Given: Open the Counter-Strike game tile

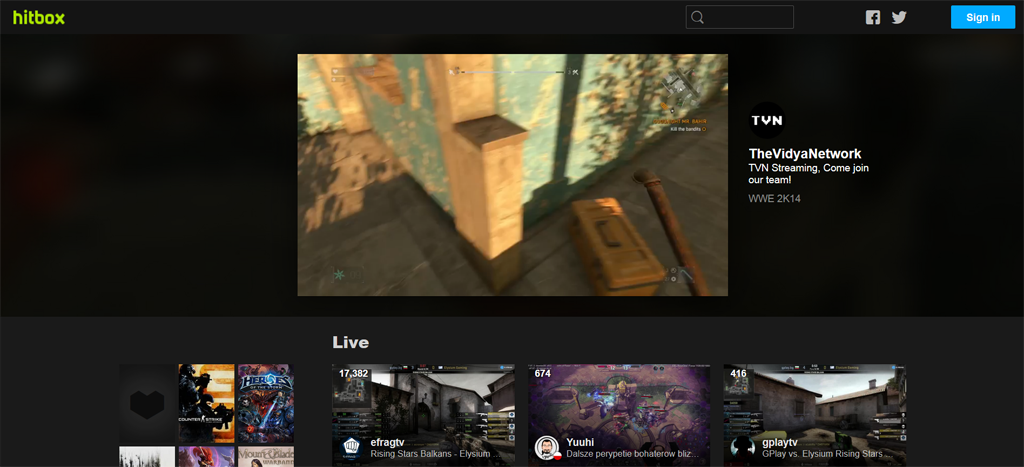Looking at the screenshot, I should [206, 404].
